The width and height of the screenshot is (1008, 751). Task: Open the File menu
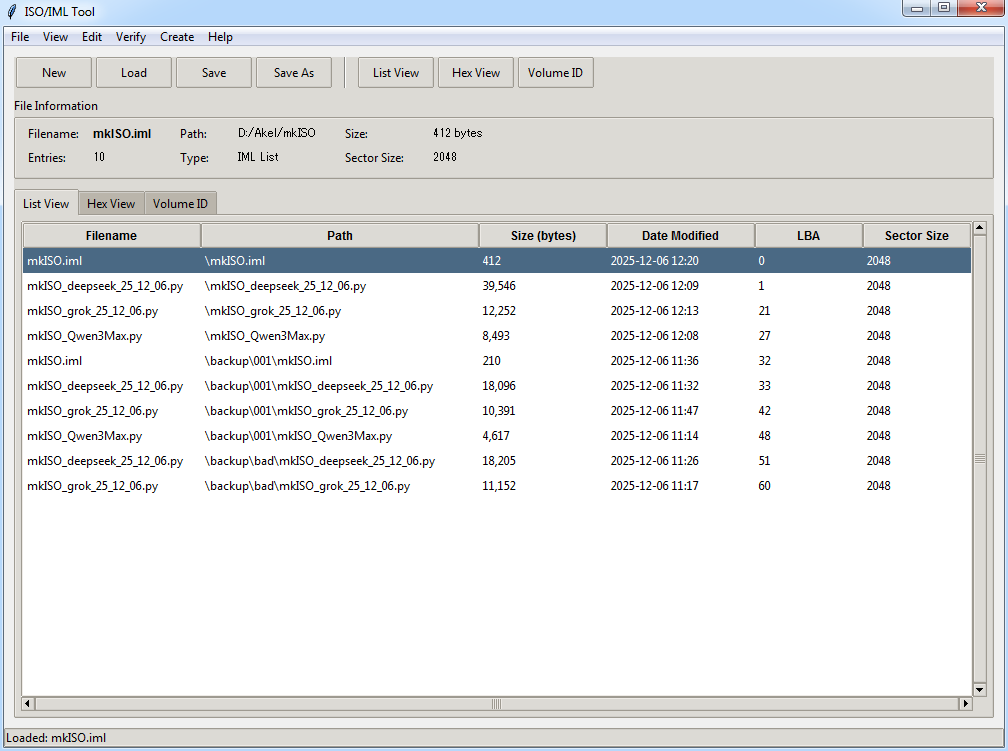pos(20,37)
